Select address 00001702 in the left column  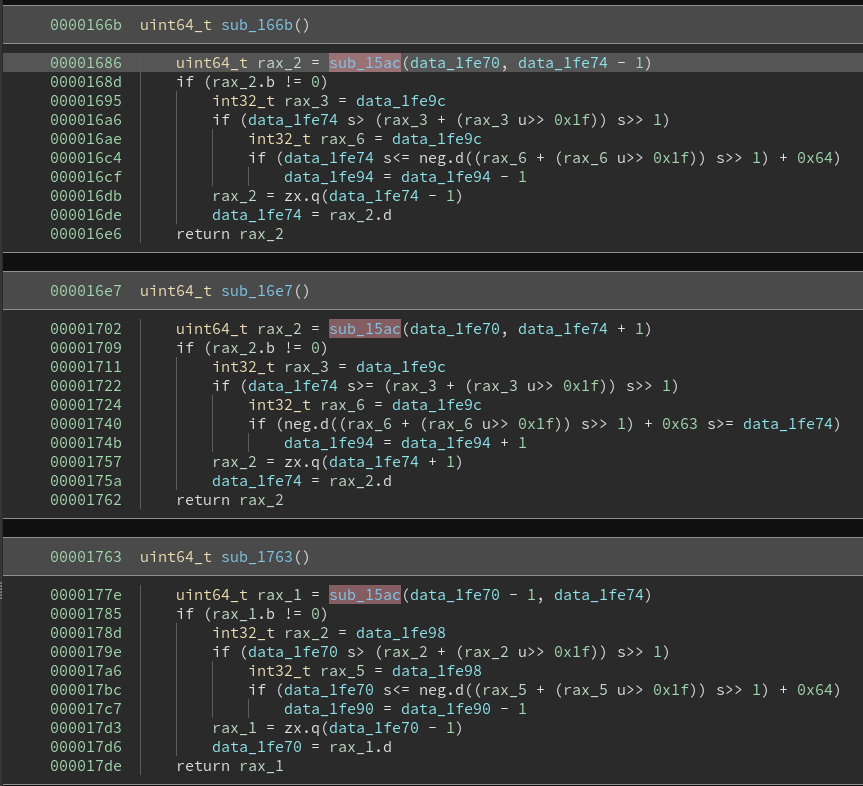[x=86, y=328]
